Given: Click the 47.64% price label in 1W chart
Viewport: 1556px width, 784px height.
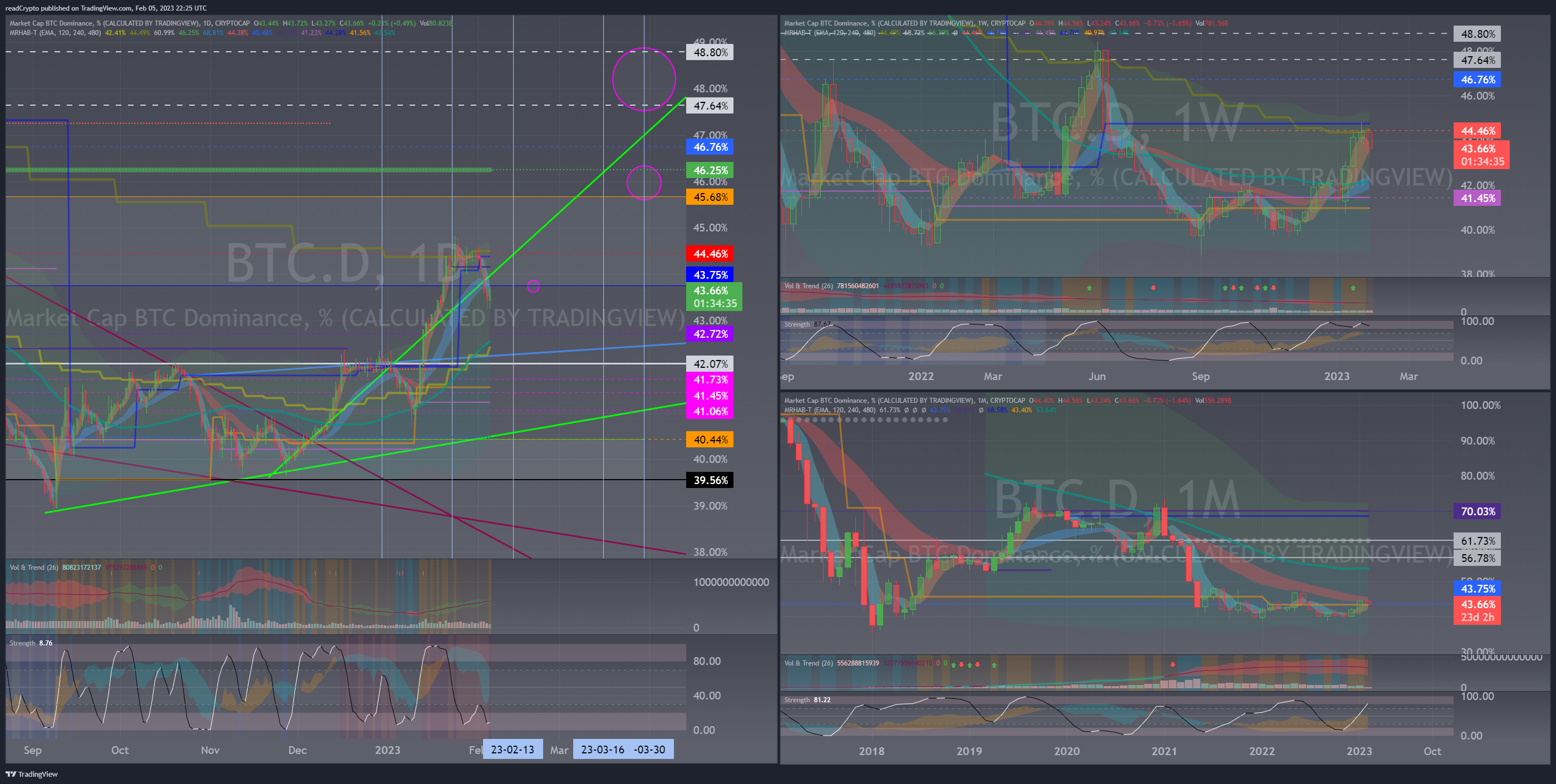Looking at the screenshot, I should point(1478,61).
